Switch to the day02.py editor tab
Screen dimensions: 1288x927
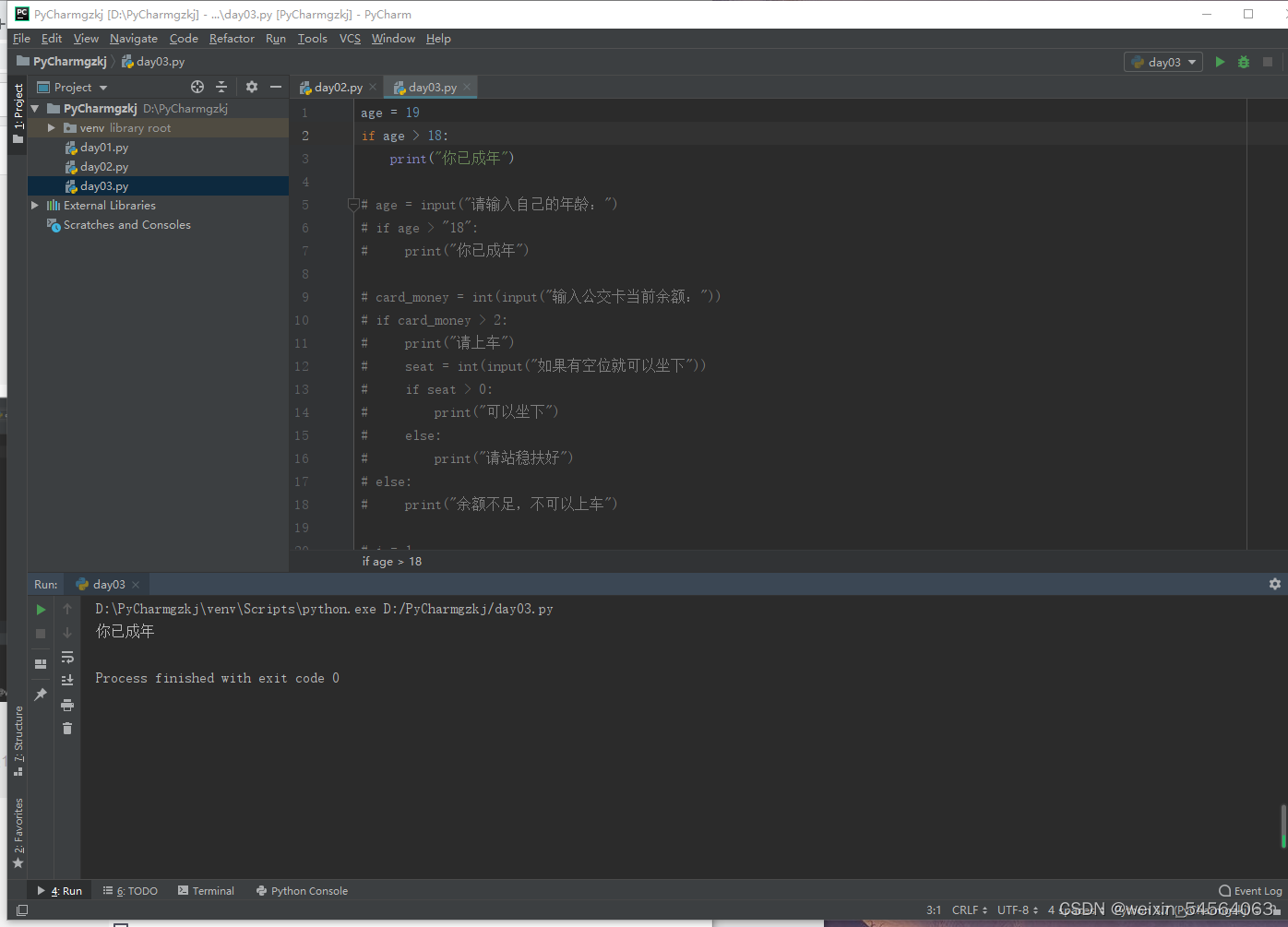pyautogui.click(x=338, y=88)
